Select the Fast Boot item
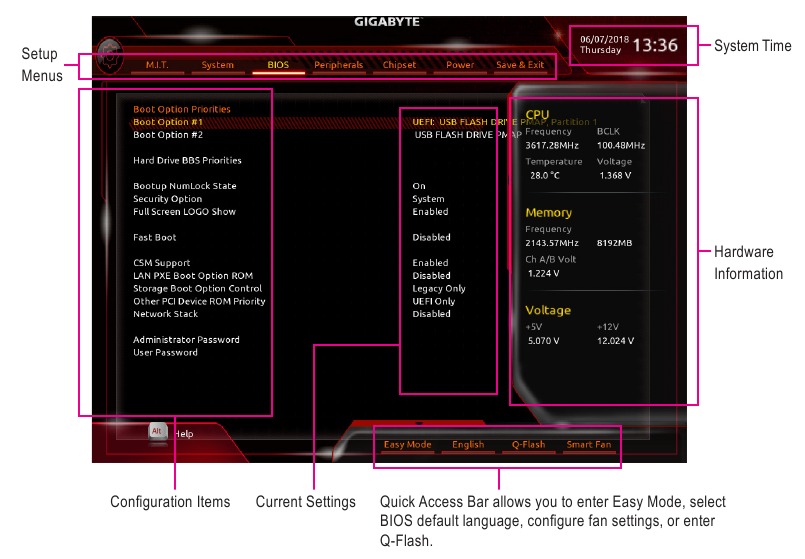The height and width of the screenshot is (559, 805). (155, 237)
